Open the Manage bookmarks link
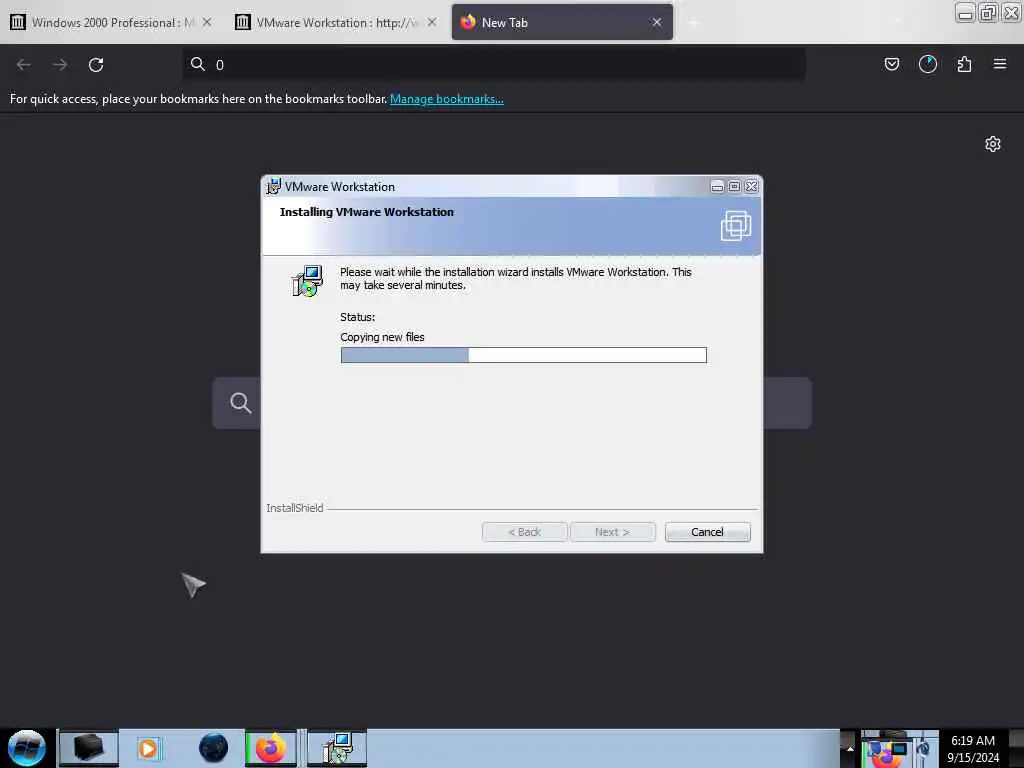 447,99
